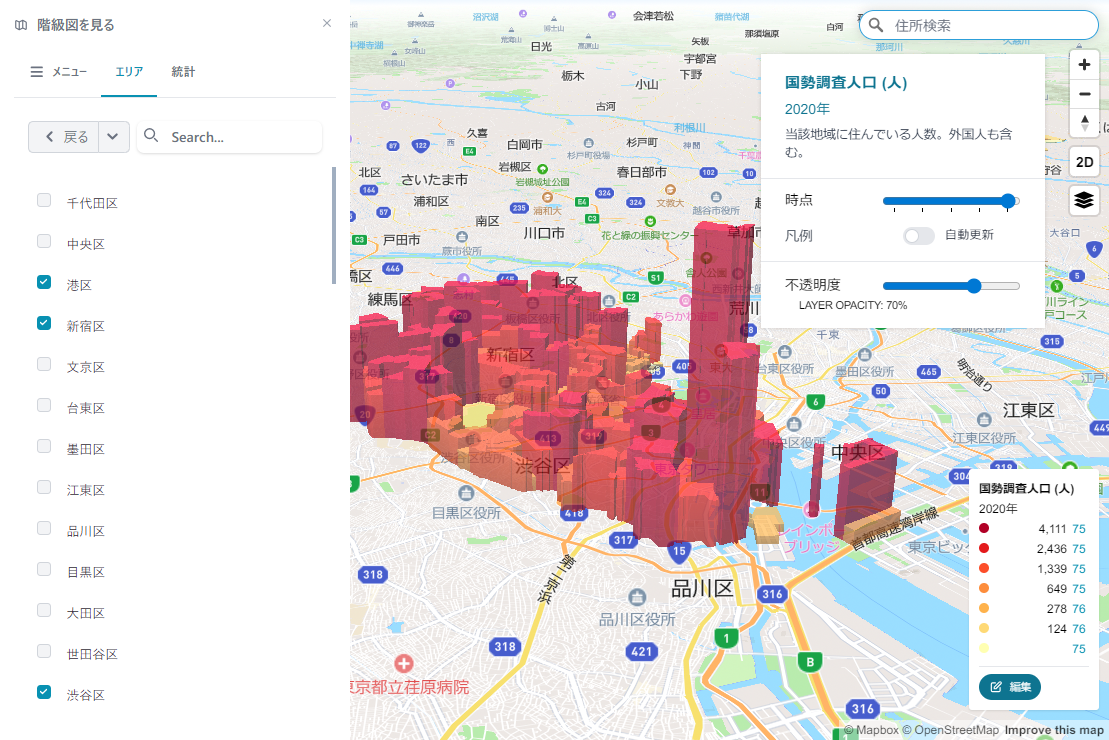Select the light orange 278 legend swatch
Viewport: 1109px width, 740px height.
tap(984, 608)
